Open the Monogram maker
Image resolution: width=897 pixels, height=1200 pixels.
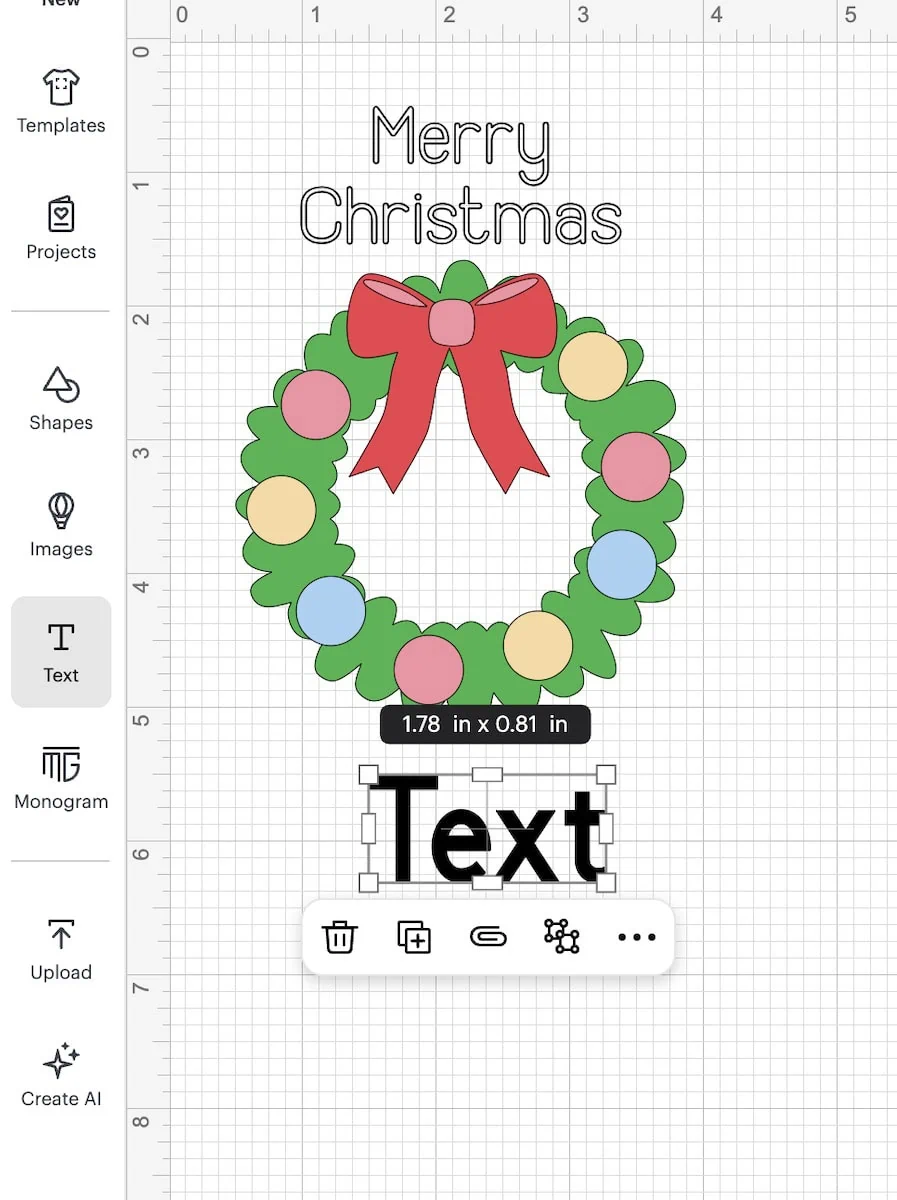(x=61, y=778)
